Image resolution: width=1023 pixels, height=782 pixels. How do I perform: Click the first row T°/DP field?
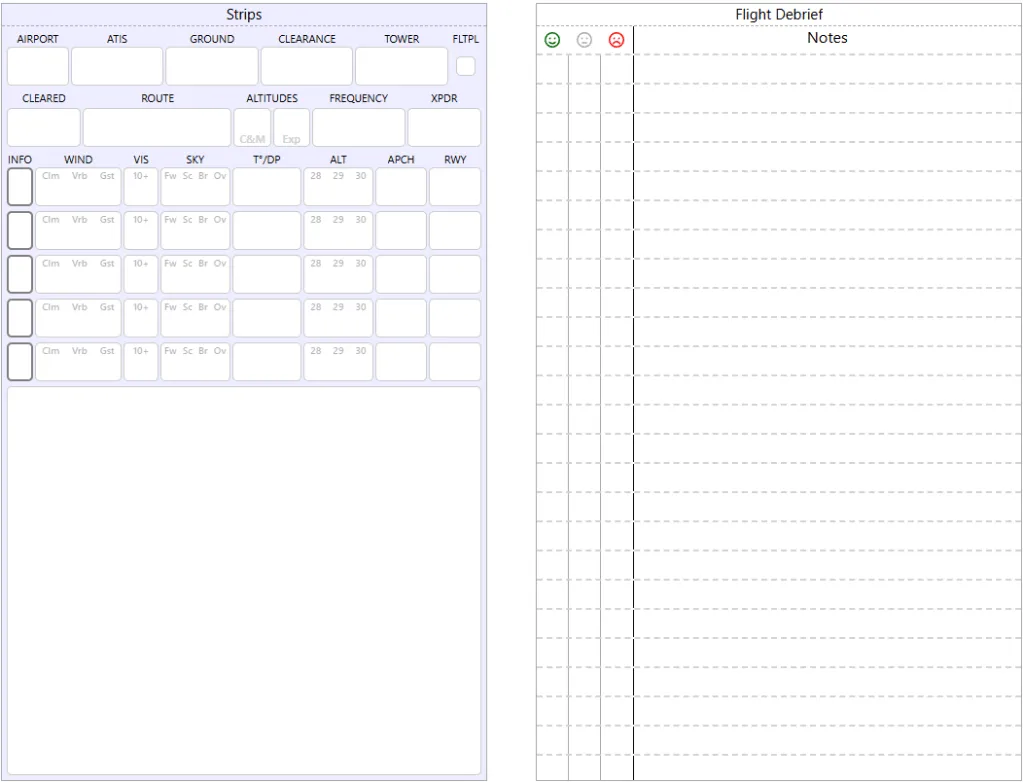(267, 187)
